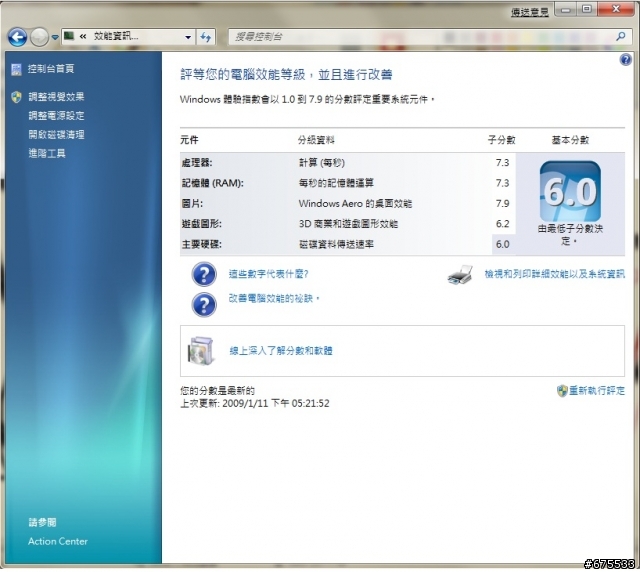Close the window with red X
This screenshot has height=572, width=640.
(616, 9)
